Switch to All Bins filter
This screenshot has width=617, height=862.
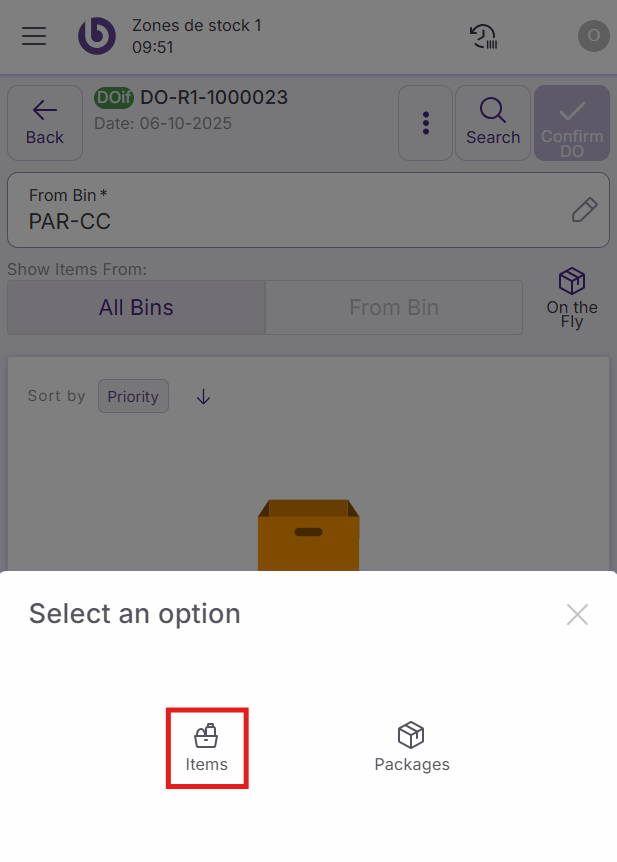(136, 308)
